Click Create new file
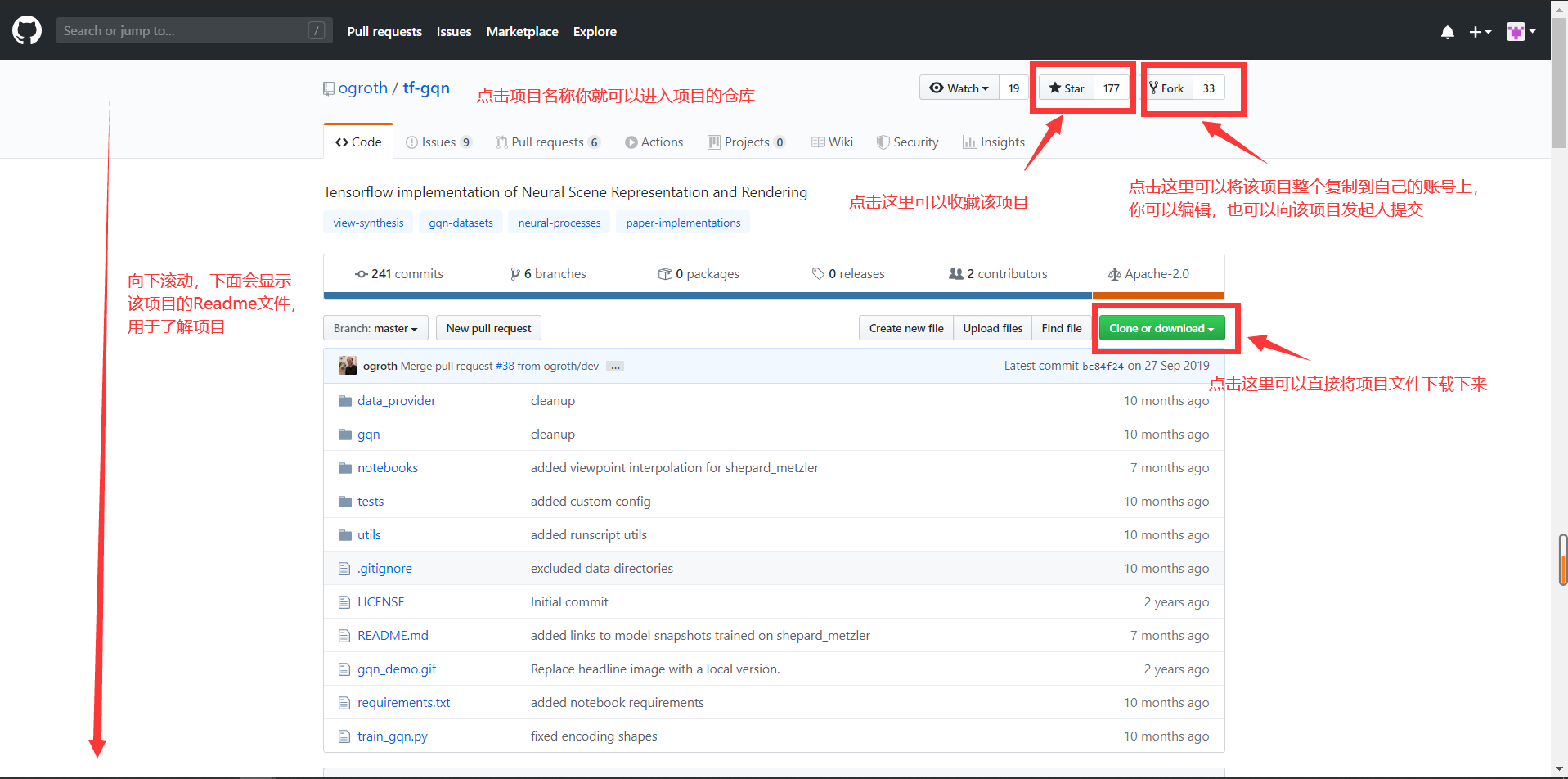 (906, 328)
